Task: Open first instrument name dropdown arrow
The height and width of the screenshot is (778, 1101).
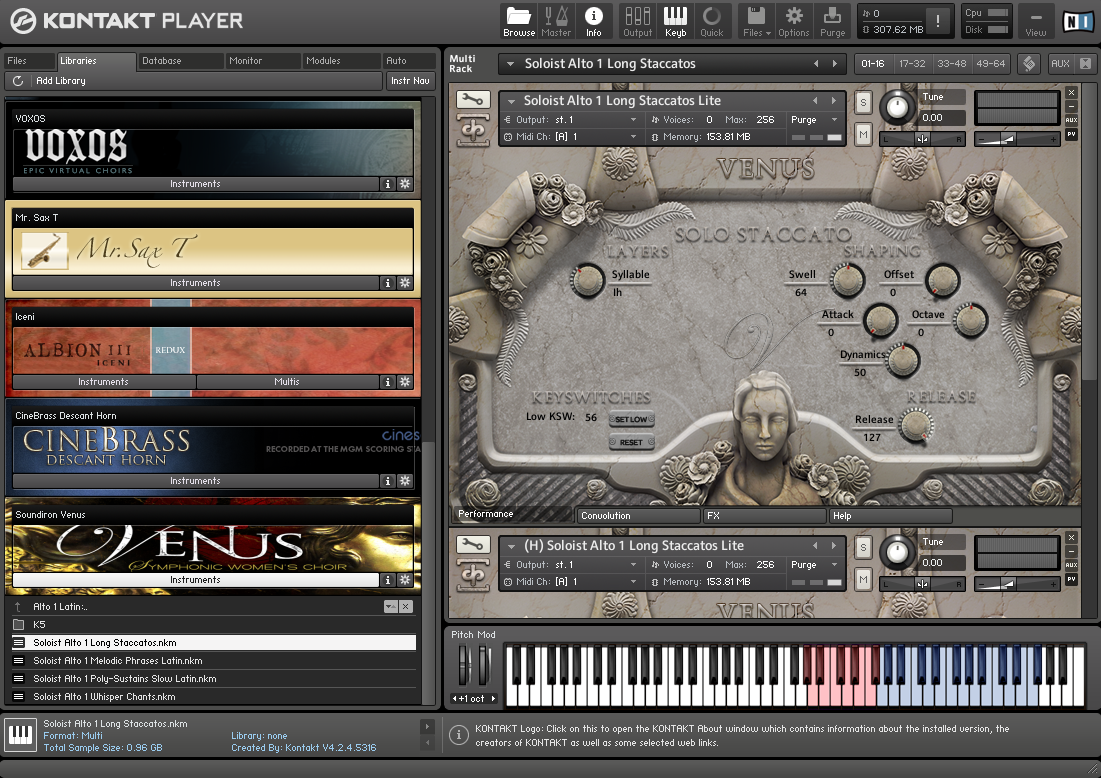Action: point(511,101)
